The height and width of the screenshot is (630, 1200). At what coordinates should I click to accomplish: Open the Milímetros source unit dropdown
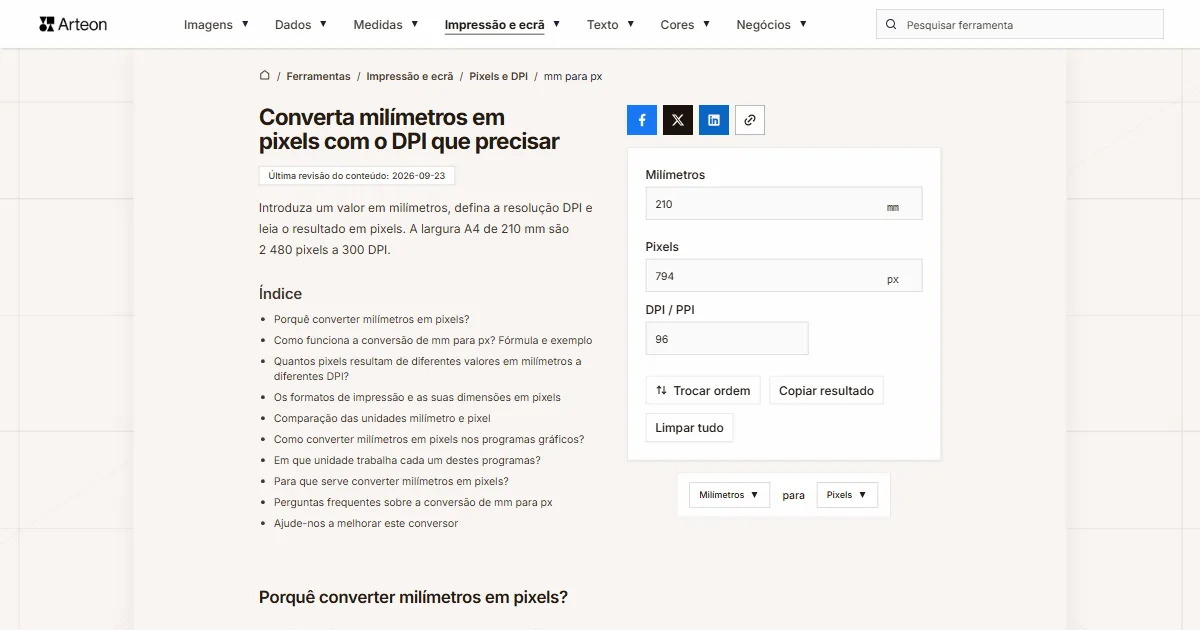(x=729, y=495)
